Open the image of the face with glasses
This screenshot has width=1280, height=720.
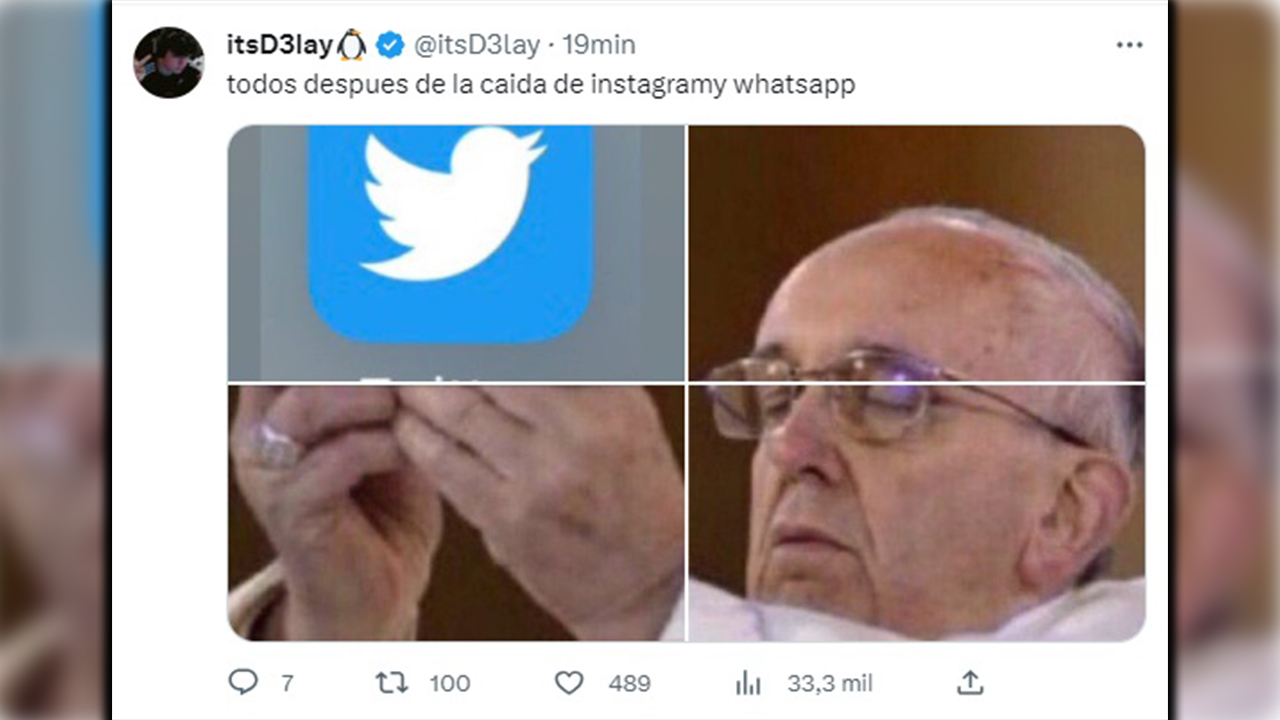916,512
